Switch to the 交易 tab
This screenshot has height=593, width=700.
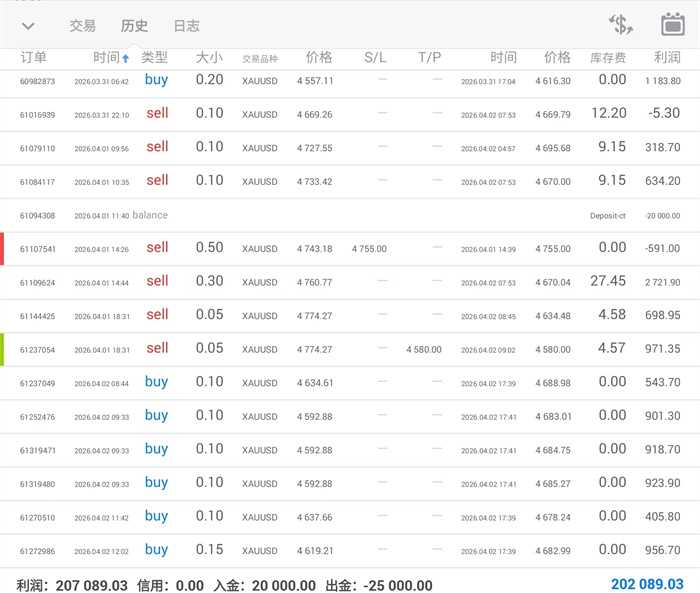[x=83, y=26]
